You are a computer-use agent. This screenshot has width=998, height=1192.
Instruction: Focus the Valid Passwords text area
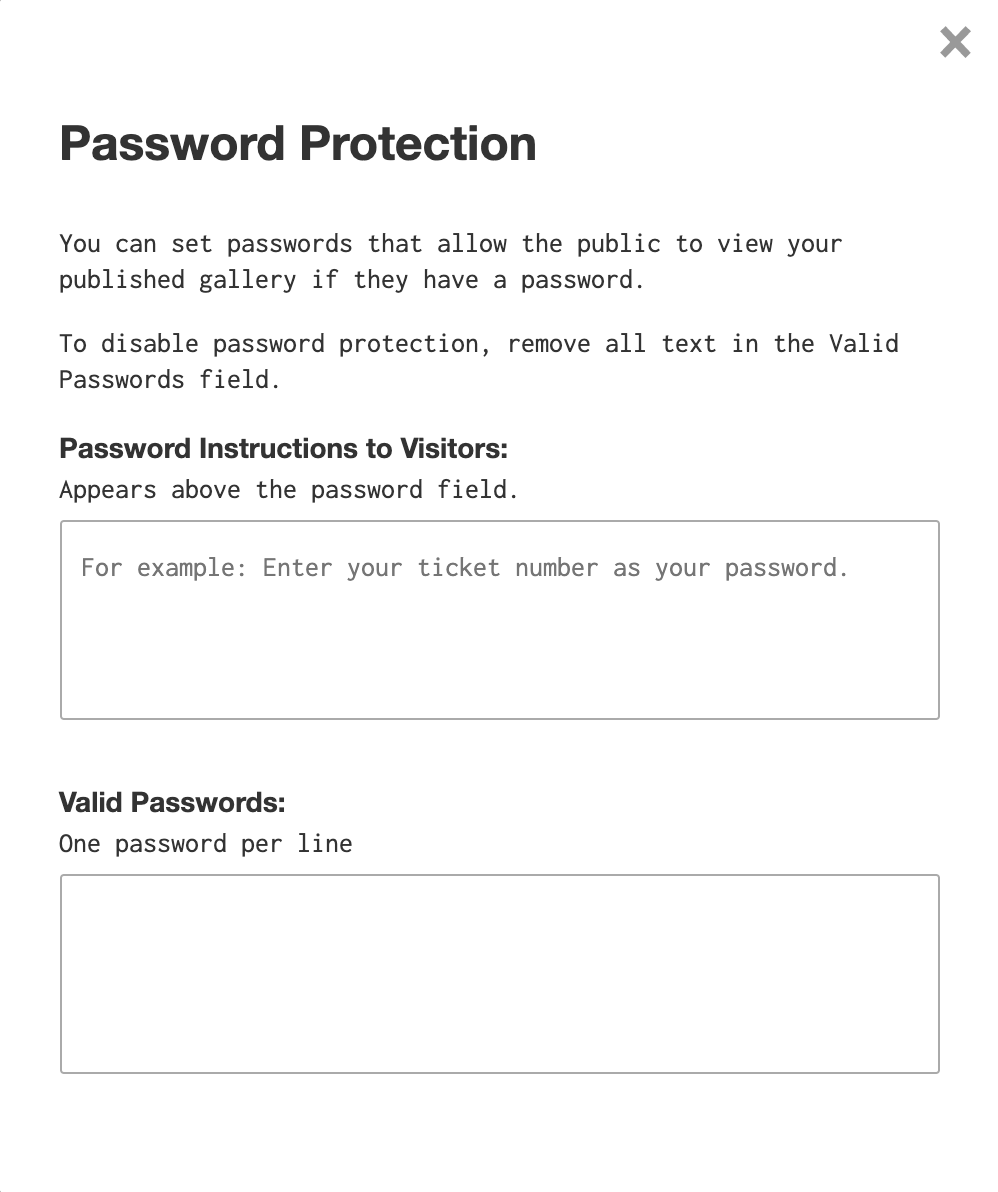pos(499,974)
